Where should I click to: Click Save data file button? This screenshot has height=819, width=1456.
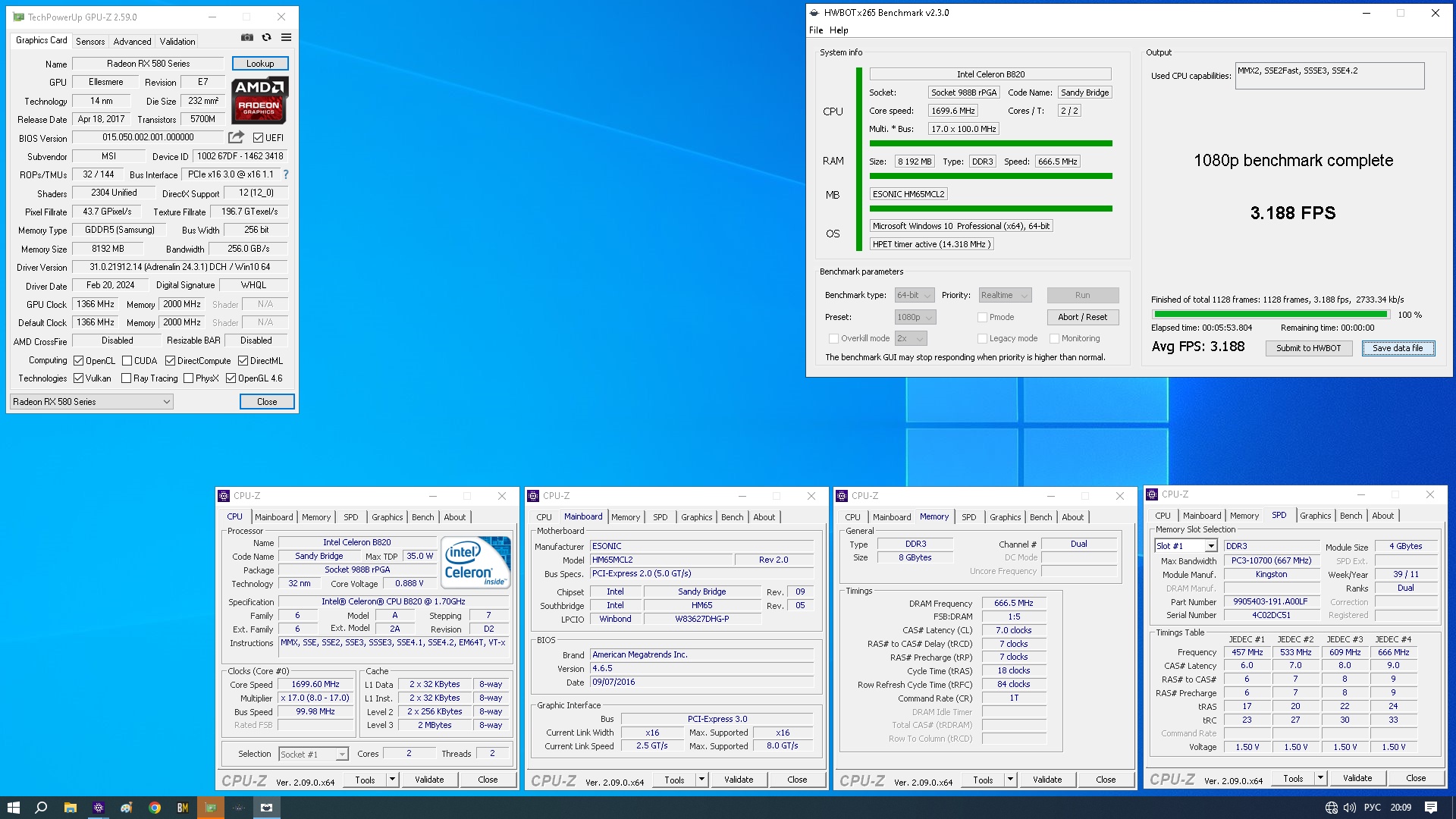pos(1398,348)
